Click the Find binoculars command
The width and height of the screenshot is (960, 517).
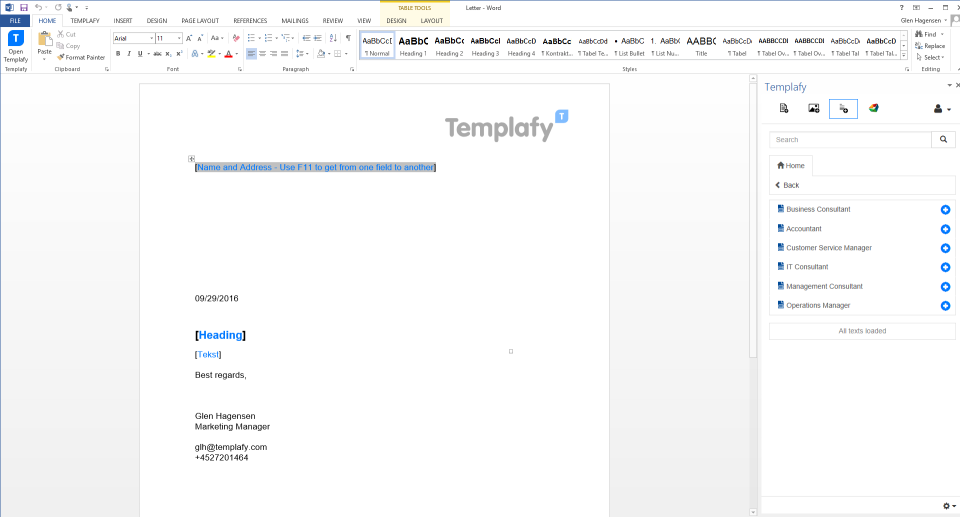coord(926,34)
